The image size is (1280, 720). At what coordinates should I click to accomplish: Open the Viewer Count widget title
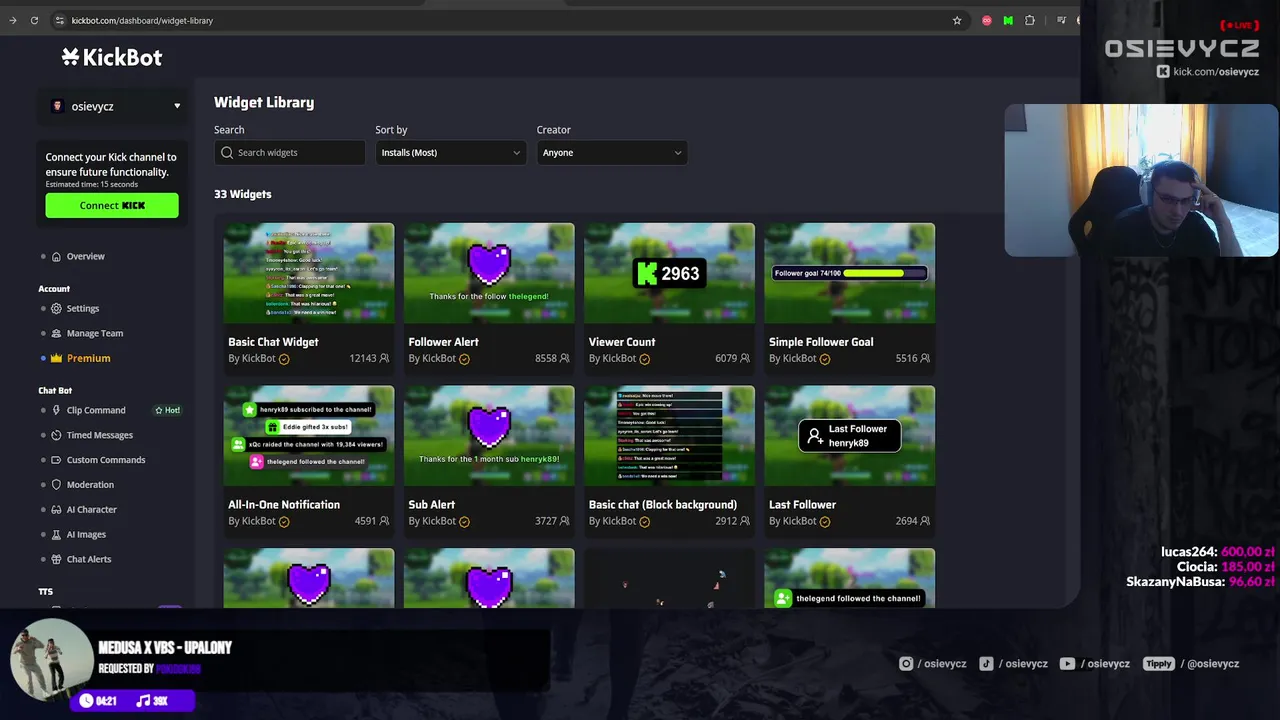[x=622, y=342]
